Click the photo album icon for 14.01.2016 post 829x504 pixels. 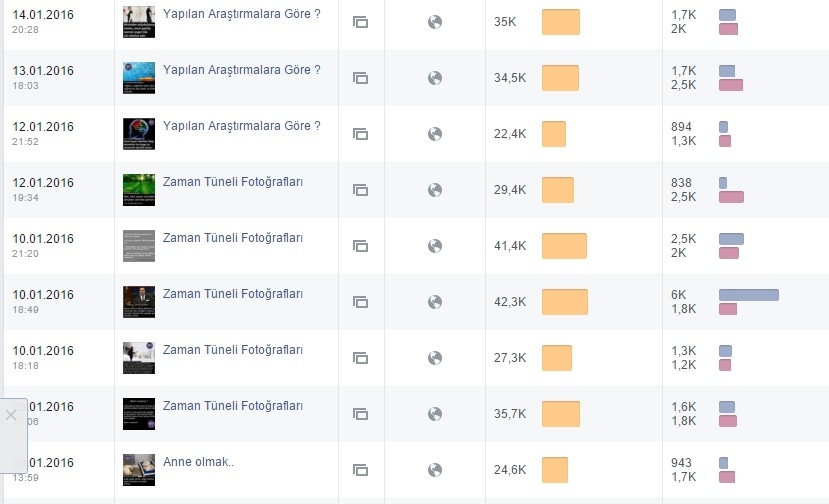(x=360, y=22)
